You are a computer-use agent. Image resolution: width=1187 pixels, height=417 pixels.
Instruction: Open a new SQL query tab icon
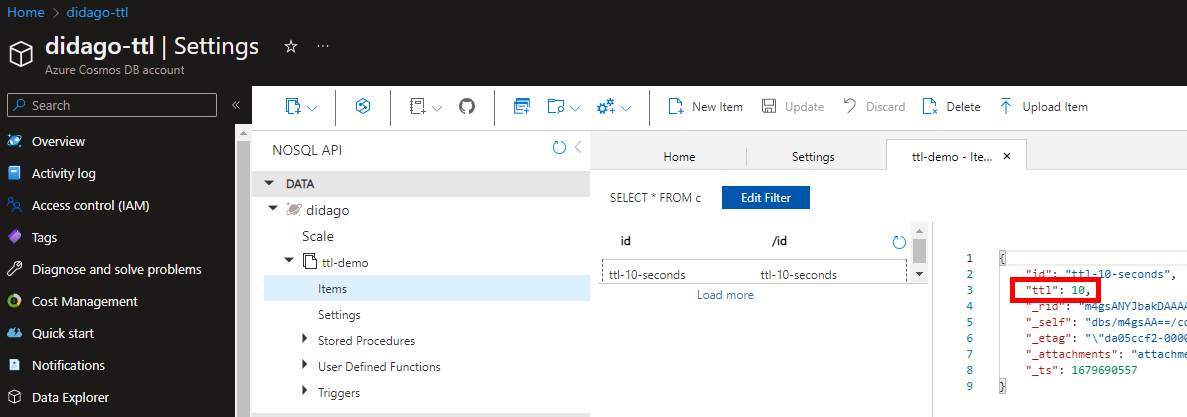click(521, 106)
